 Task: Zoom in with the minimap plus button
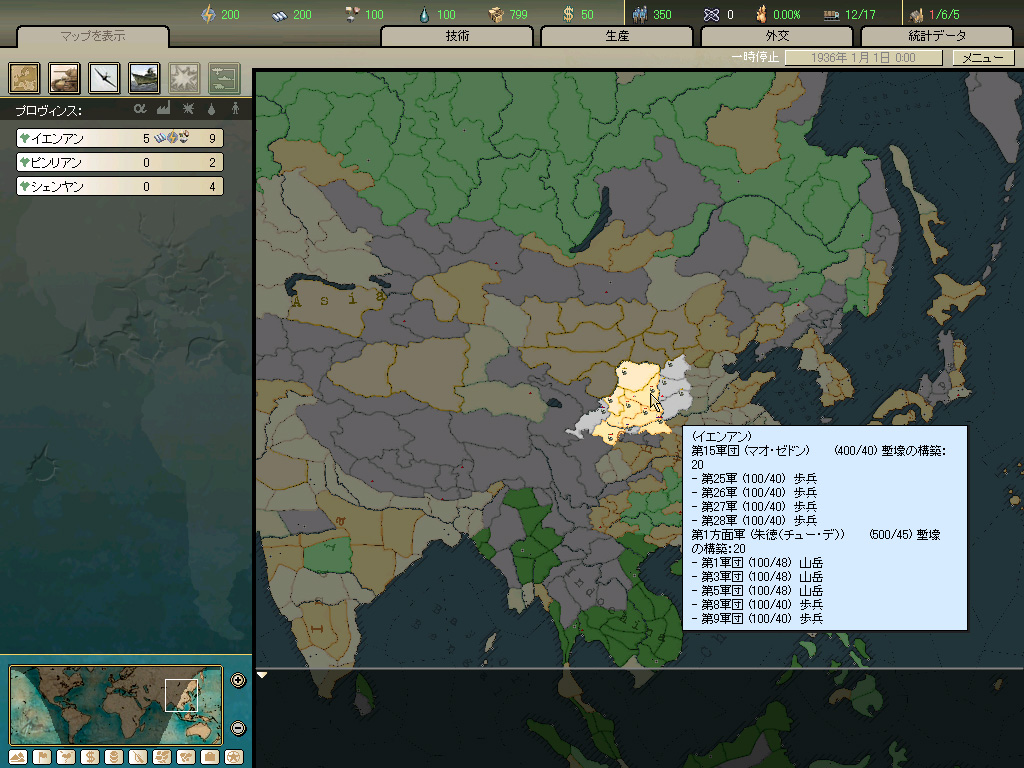pyautogui.click(x=238, y=680)
